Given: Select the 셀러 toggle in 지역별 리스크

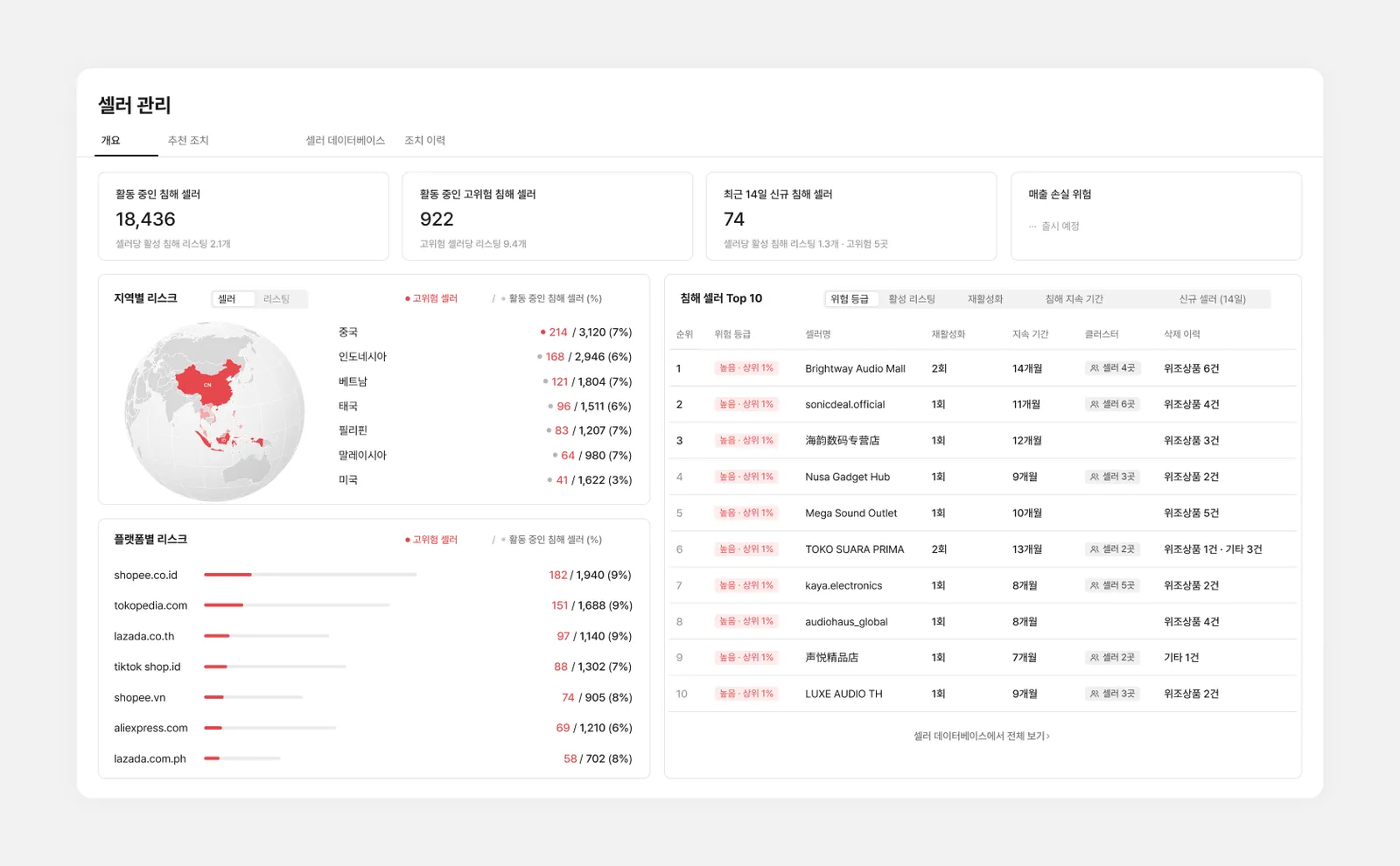Looking at the screenshot, I should click(234, 299).
